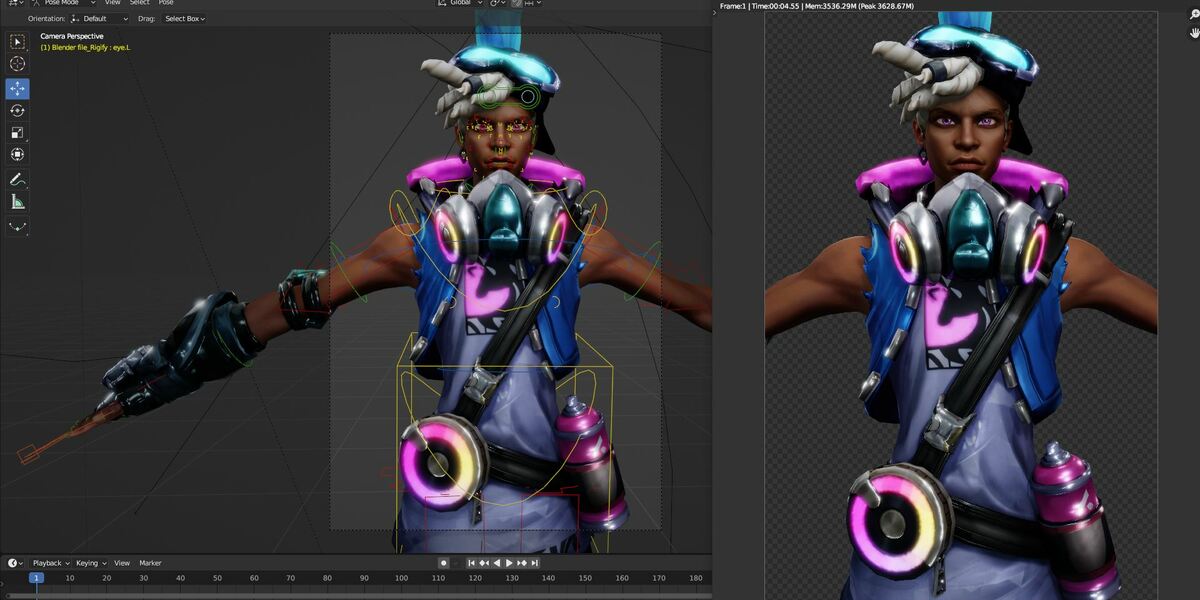The image size is (1200, 600).
Task: Open the Keying popover in the timeline
Action: point(90,563)
